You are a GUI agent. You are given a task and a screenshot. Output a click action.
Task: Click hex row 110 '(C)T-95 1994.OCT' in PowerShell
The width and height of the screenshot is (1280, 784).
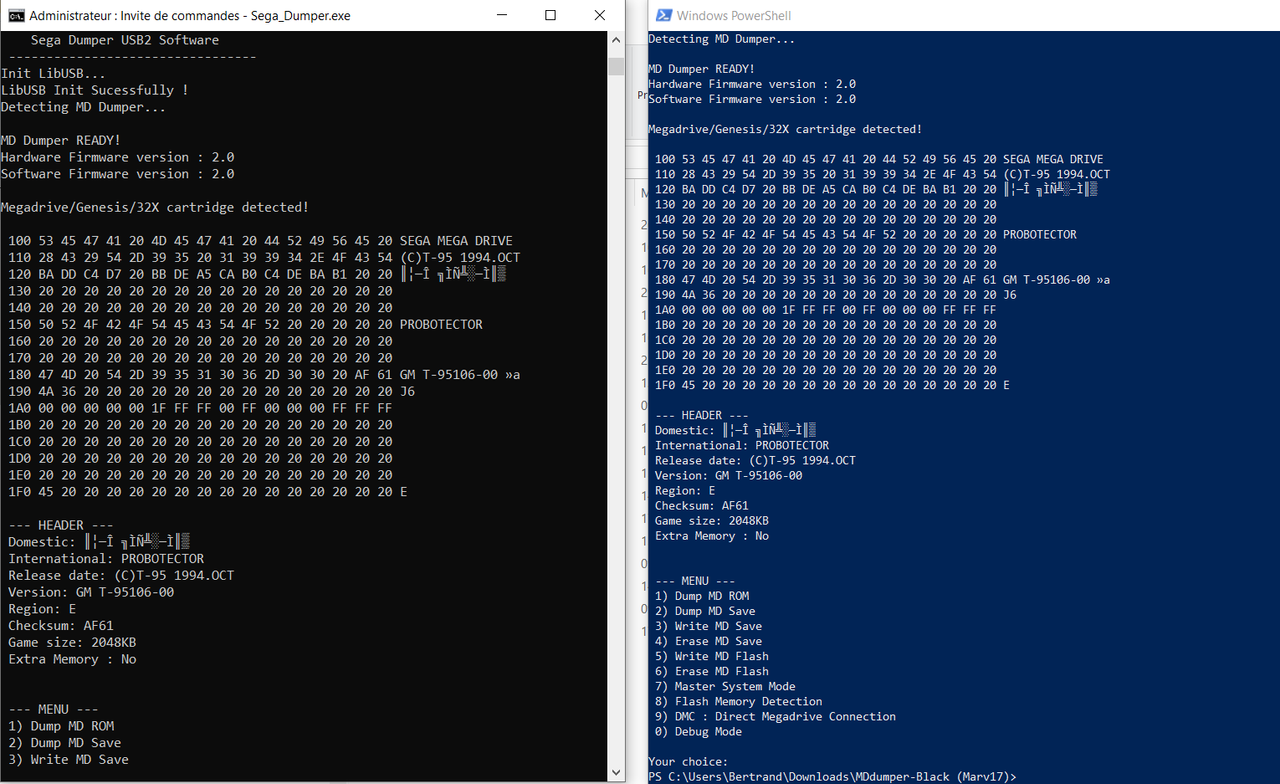[882, 174]
